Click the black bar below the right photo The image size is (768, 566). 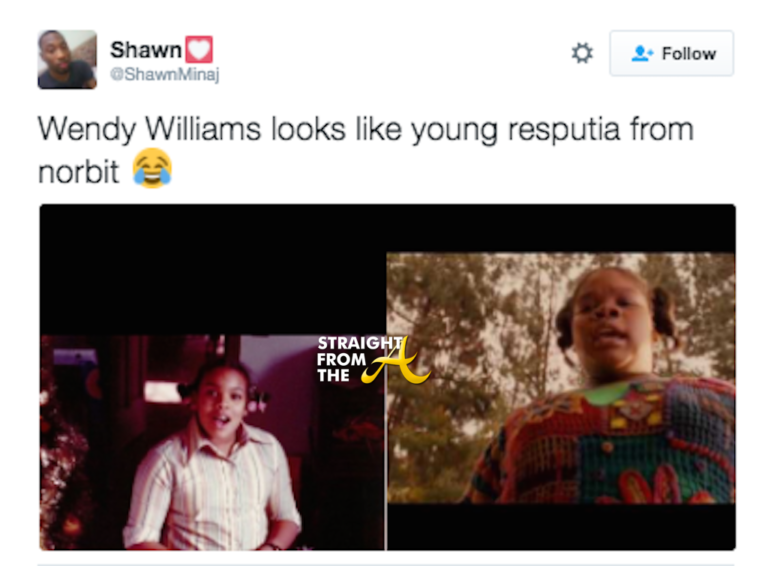[561, 527]
